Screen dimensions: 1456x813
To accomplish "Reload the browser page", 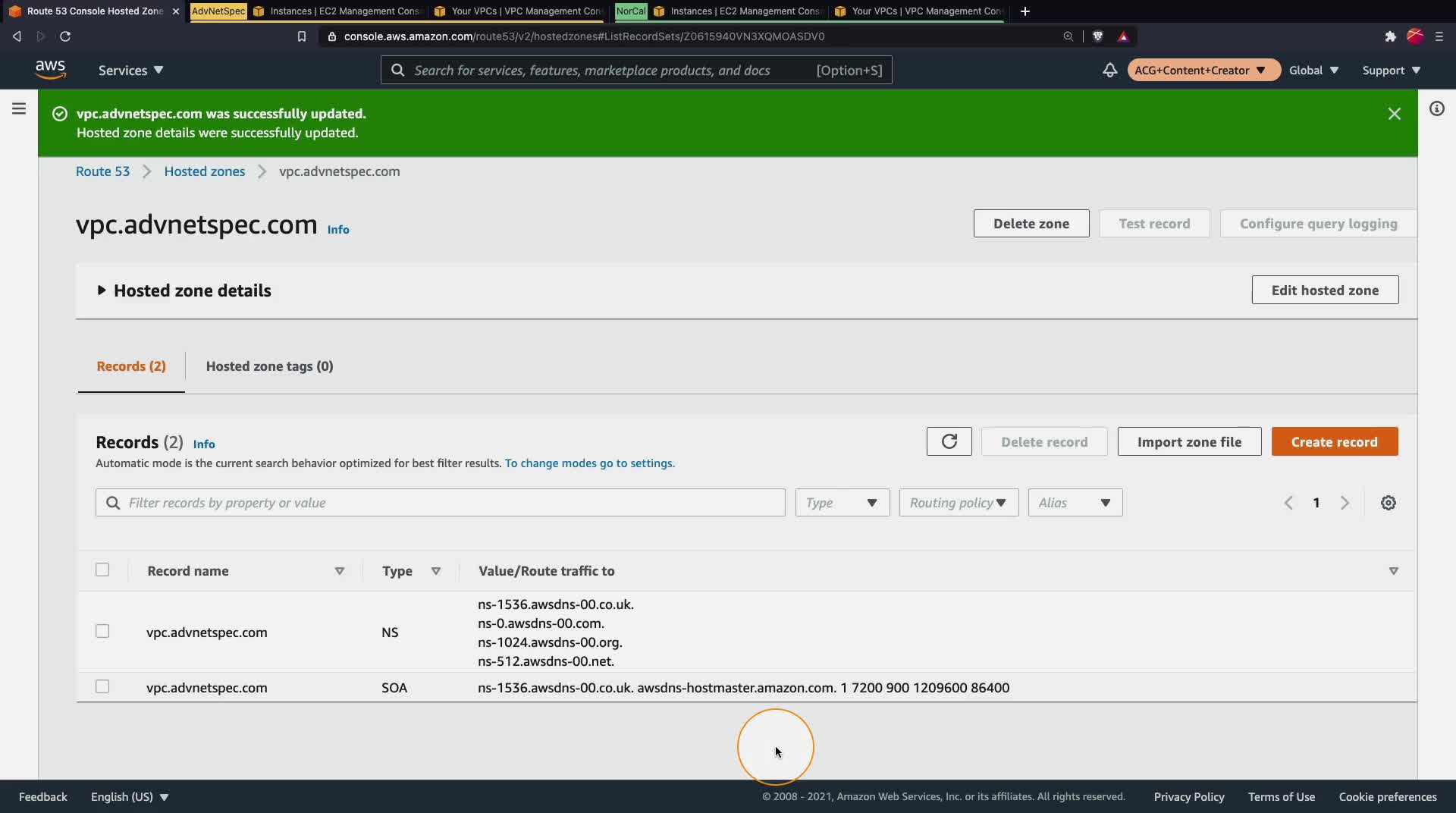I will tap(65, 36).
